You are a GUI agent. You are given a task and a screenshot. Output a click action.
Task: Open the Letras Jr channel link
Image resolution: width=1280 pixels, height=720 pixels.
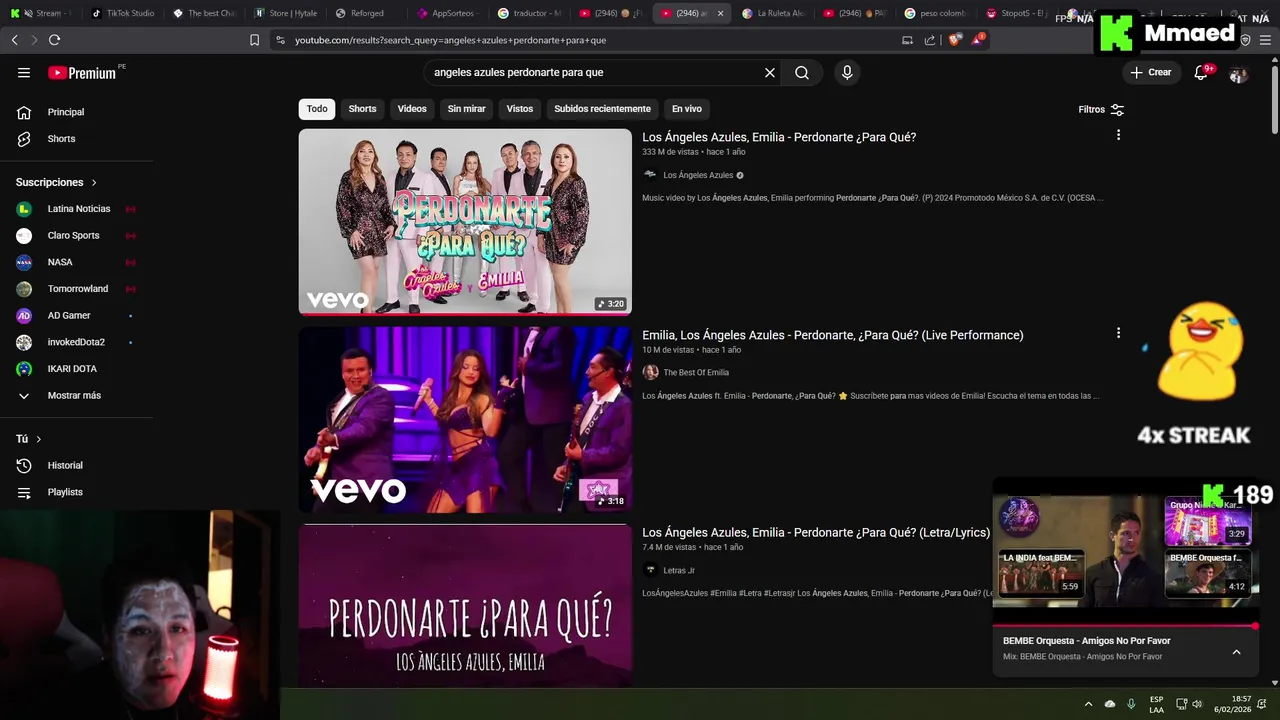pyautogui.click(x=679, y=570)
